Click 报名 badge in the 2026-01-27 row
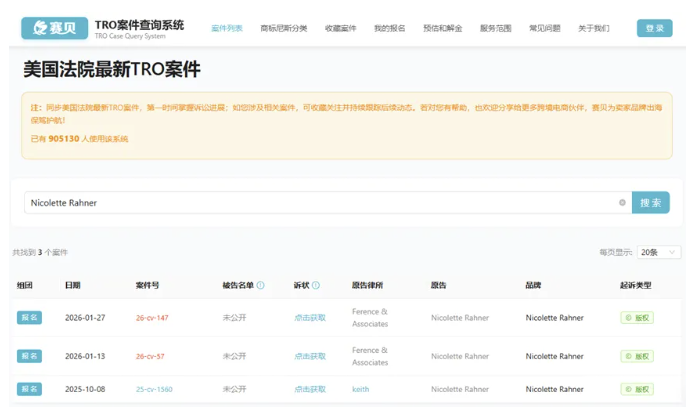 coord(29,318)
